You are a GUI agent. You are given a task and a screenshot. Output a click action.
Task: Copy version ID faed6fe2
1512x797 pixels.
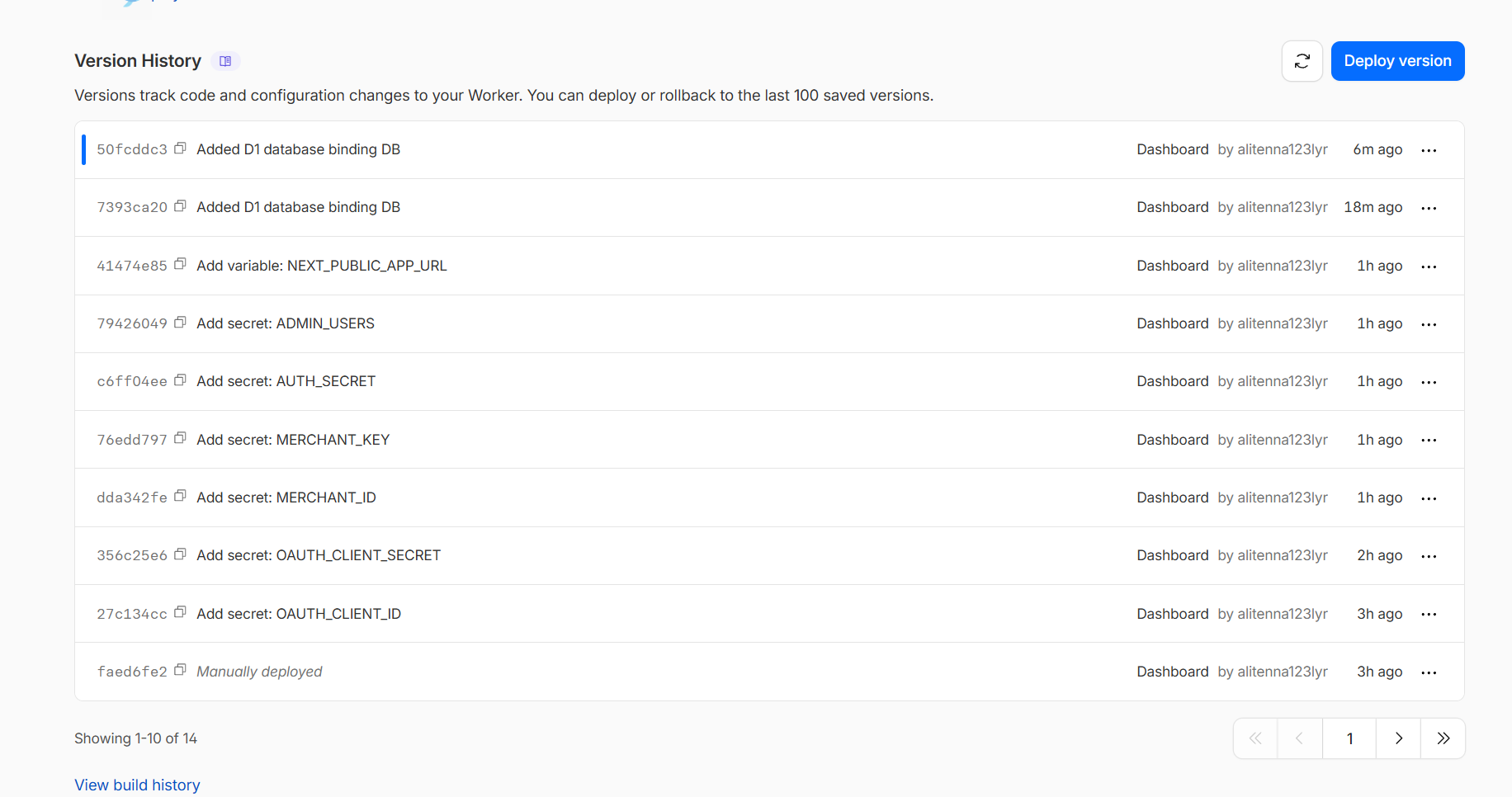pos(180,670)
